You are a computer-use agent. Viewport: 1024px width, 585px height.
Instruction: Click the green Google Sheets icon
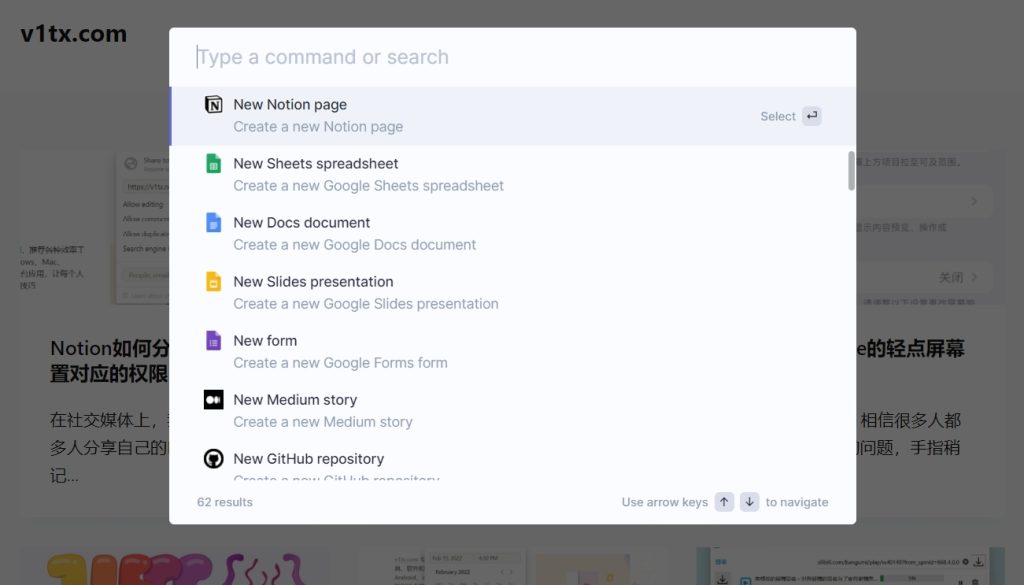click(214, 163)
